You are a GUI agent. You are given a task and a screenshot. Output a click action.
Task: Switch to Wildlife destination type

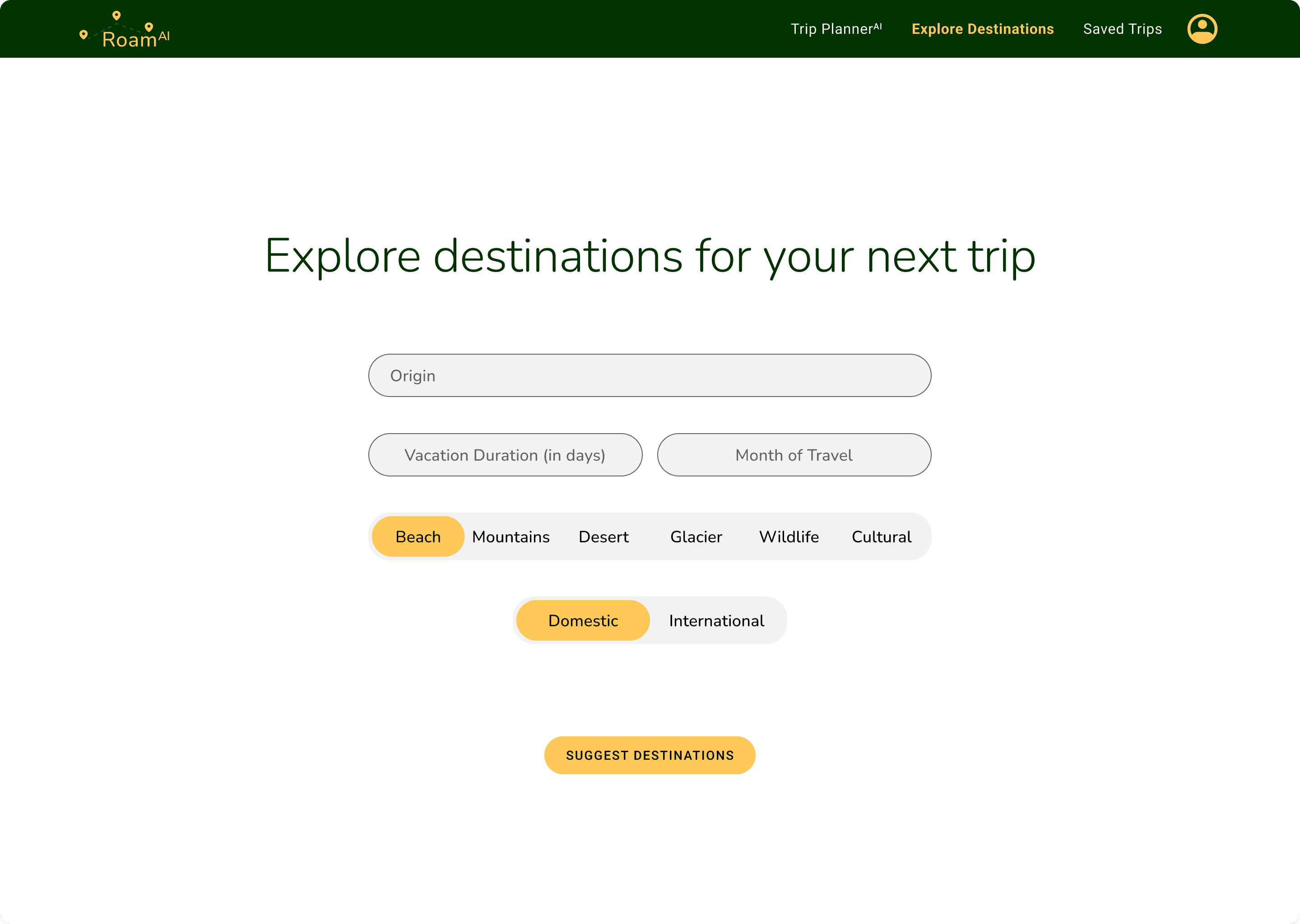click(788, 536)
